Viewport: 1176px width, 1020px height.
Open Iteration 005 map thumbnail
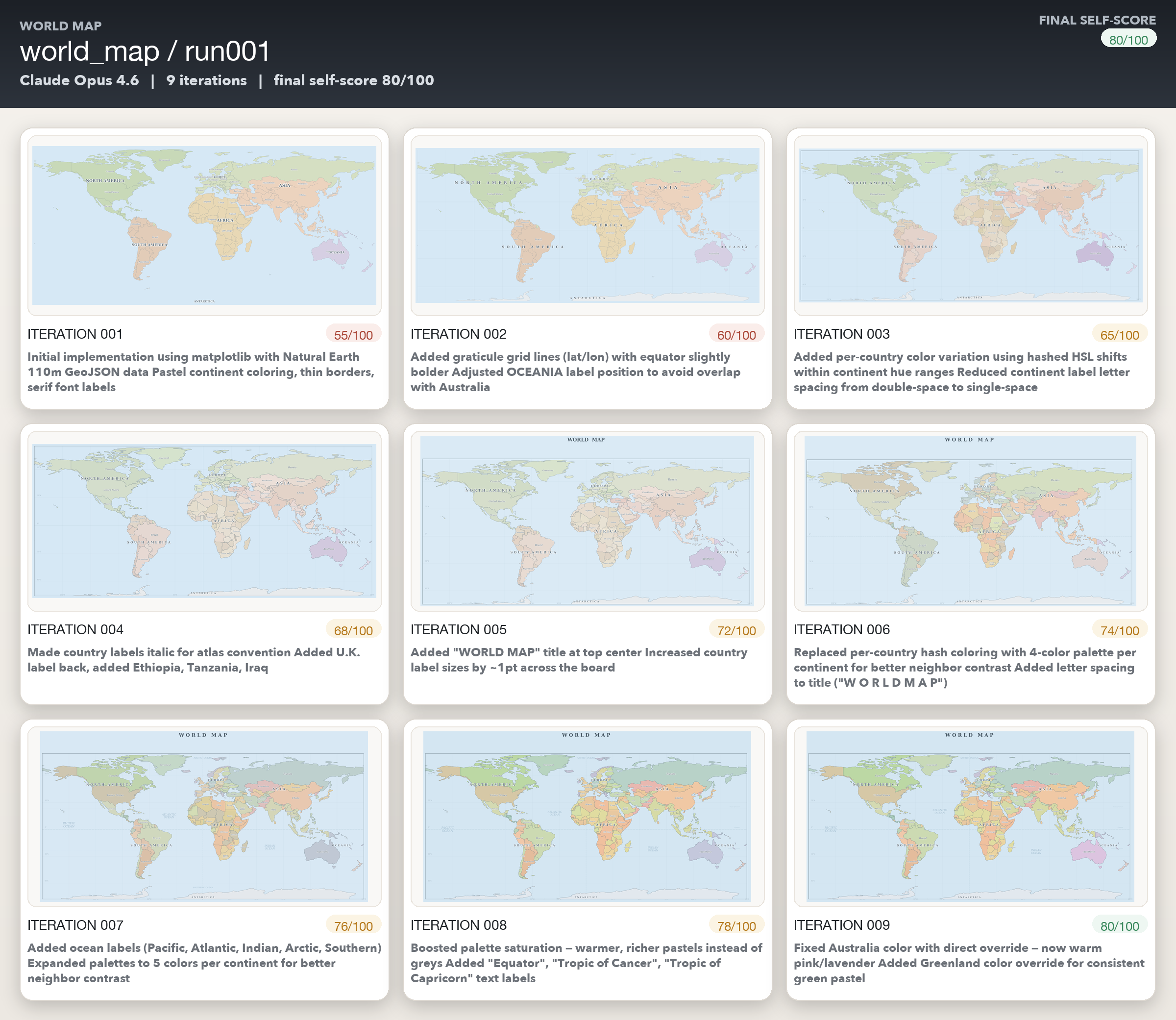coord(587,521)
